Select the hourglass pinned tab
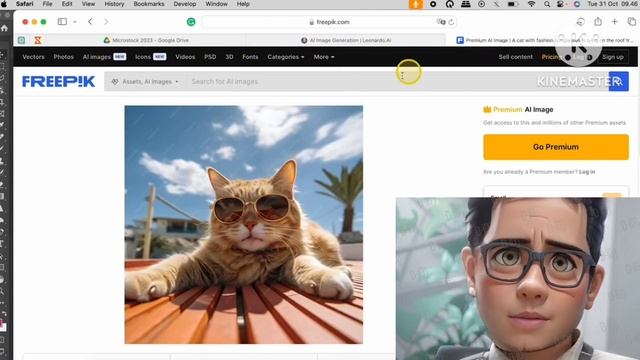The height and width of the screenshot is (360, 640). (38, 40)
